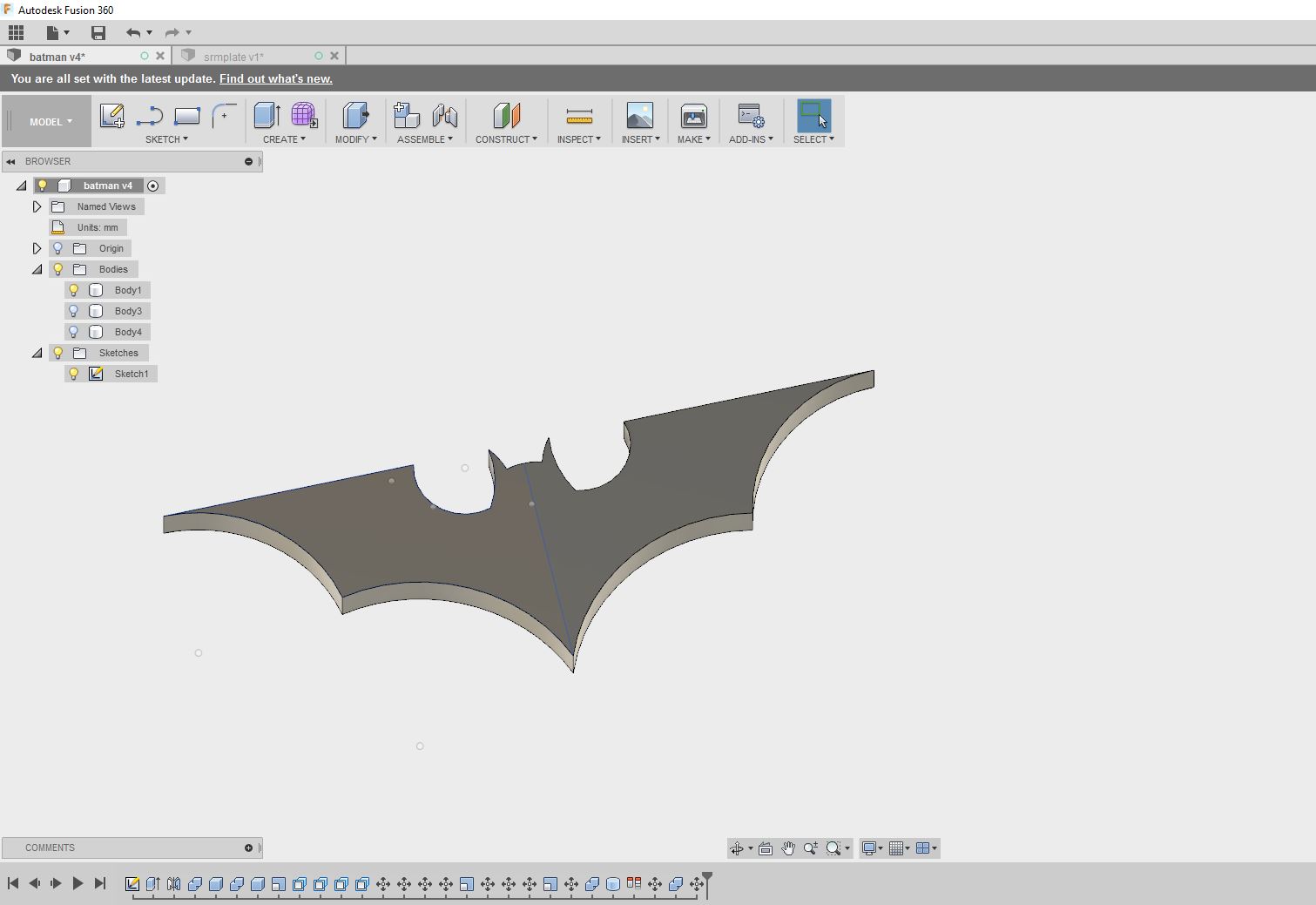Viewport: 1316px width, 905px height.
Task: Select the first sketch feature in timeline
Action: pos(132,884)
